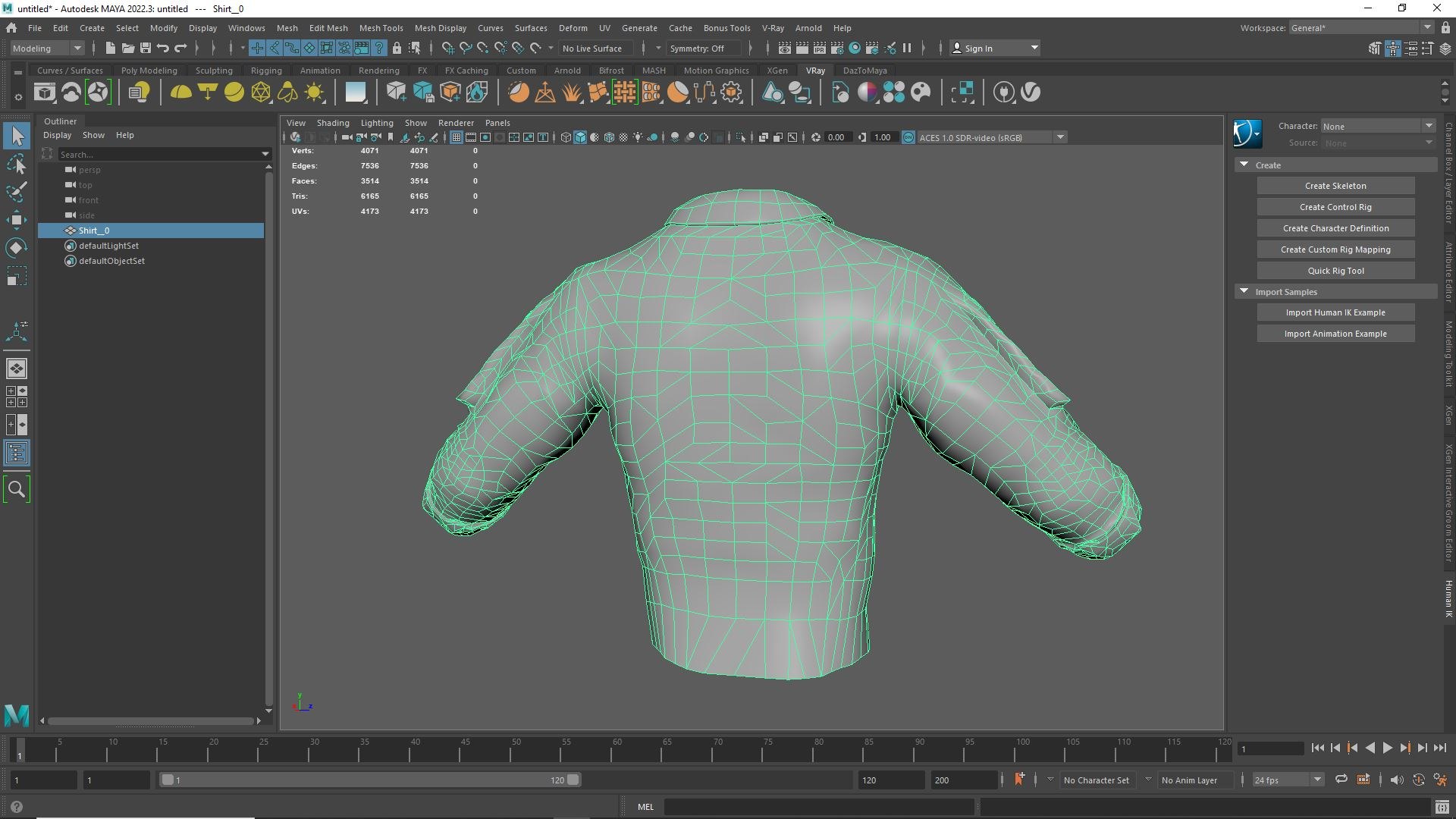Screen dimensions: 1456x819
Task: Click the Maya home icon
Action: [11, 28]
